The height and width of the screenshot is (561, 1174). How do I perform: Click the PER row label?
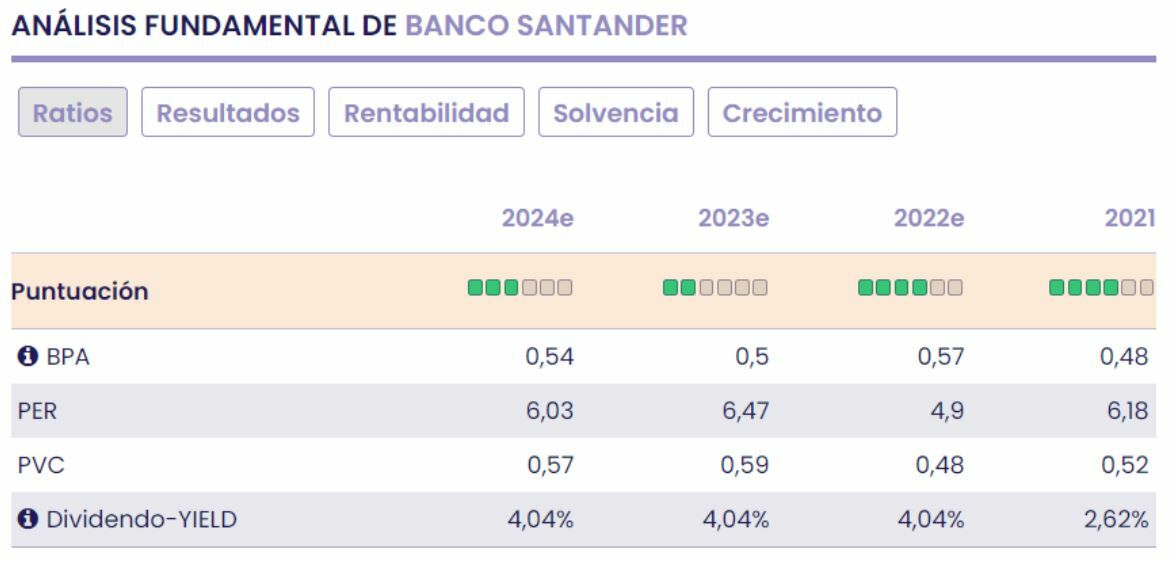(30, 412)
